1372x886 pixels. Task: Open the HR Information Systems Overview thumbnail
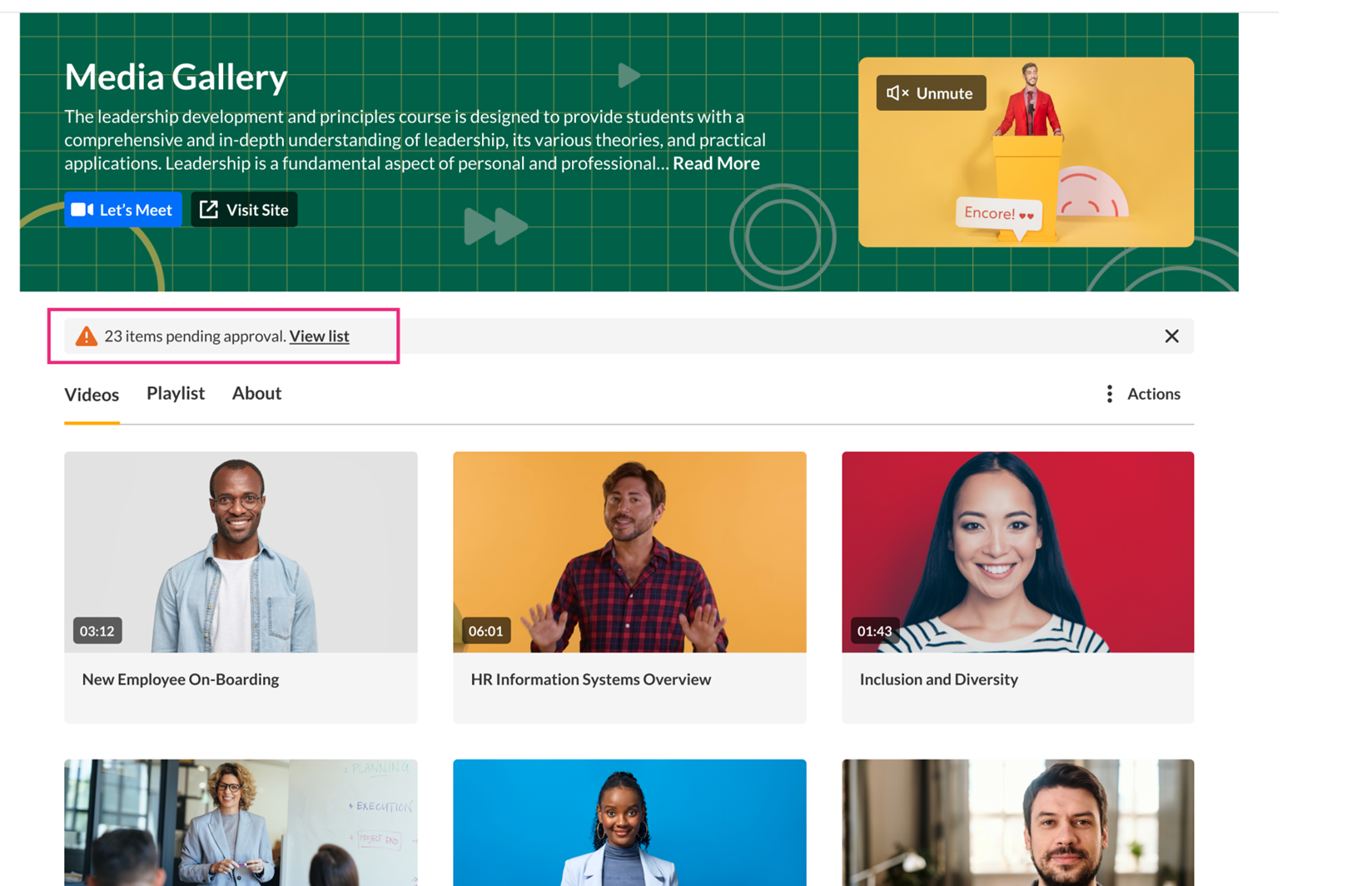click(x=629, y=552)
